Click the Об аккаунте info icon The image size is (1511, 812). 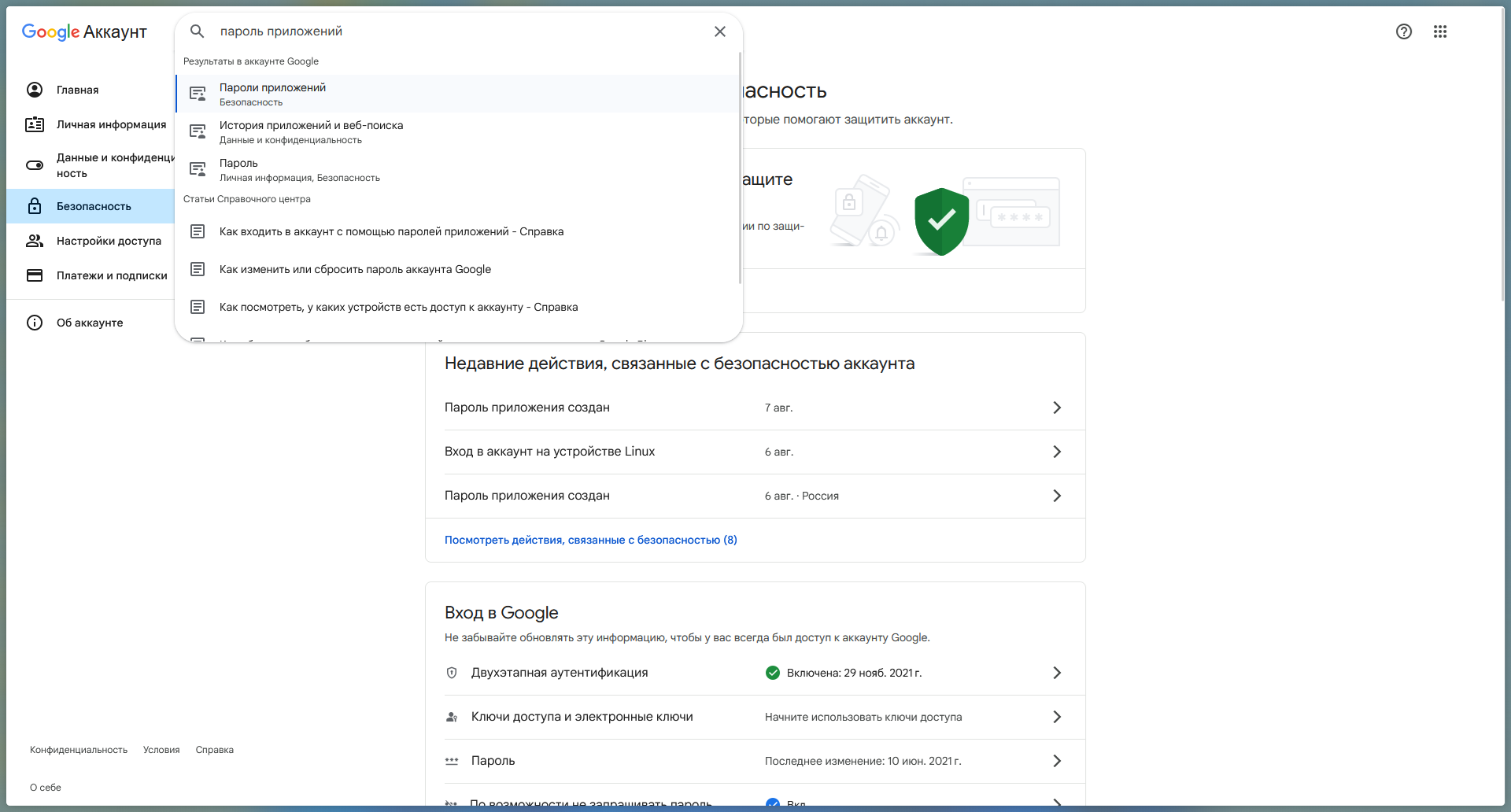click(35, 323)
